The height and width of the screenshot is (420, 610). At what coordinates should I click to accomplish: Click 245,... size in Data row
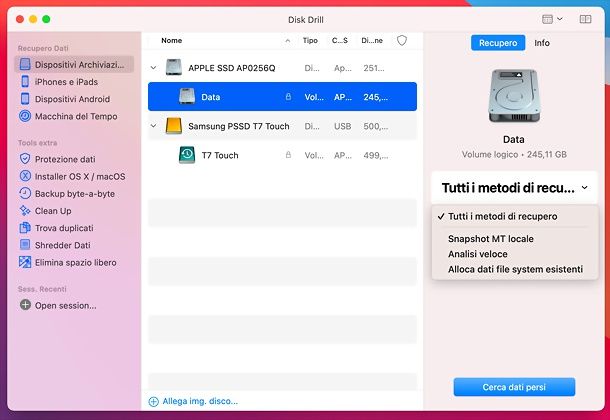pyautogui.click(x=375, y=97)
